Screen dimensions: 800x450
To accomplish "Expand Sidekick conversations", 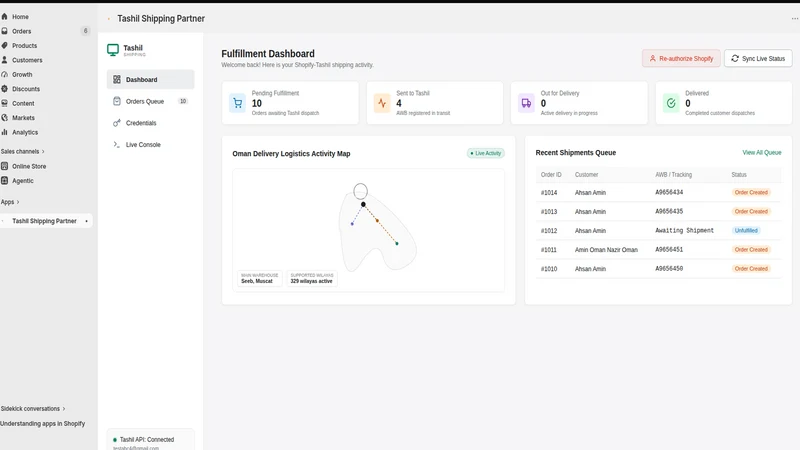I will tap(33, 409).
